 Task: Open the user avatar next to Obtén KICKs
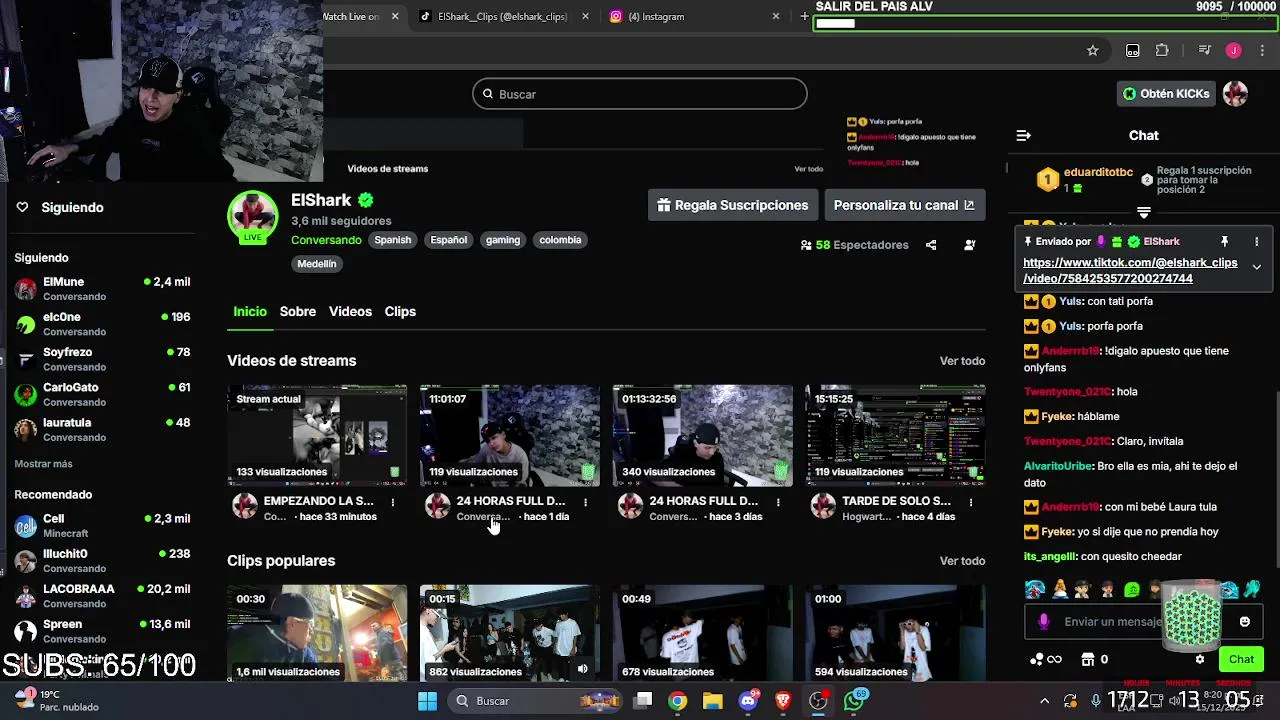click(1235, 94)
